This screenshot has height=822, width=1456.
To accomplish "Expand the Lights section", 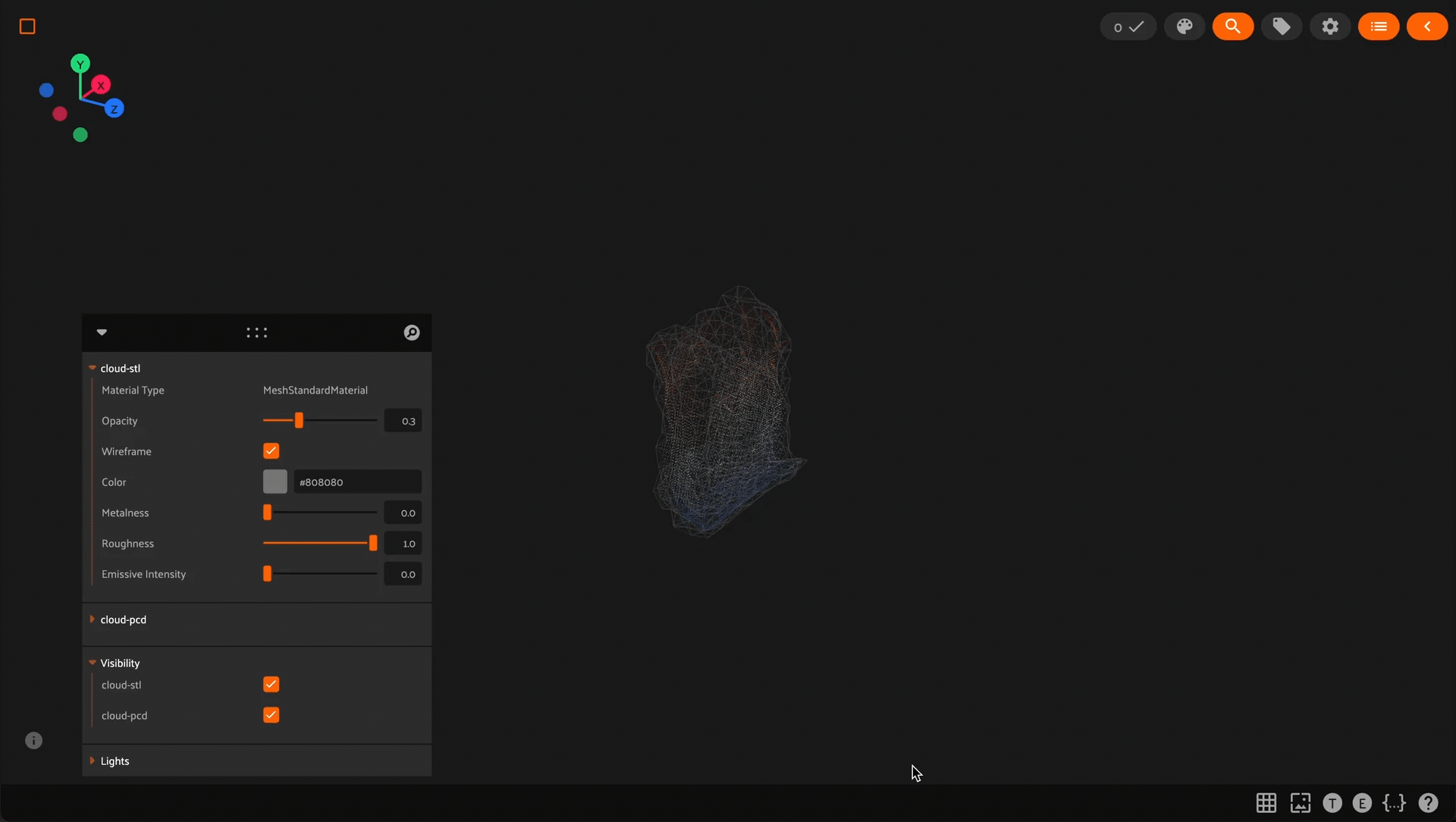I will tap(92, 761).
